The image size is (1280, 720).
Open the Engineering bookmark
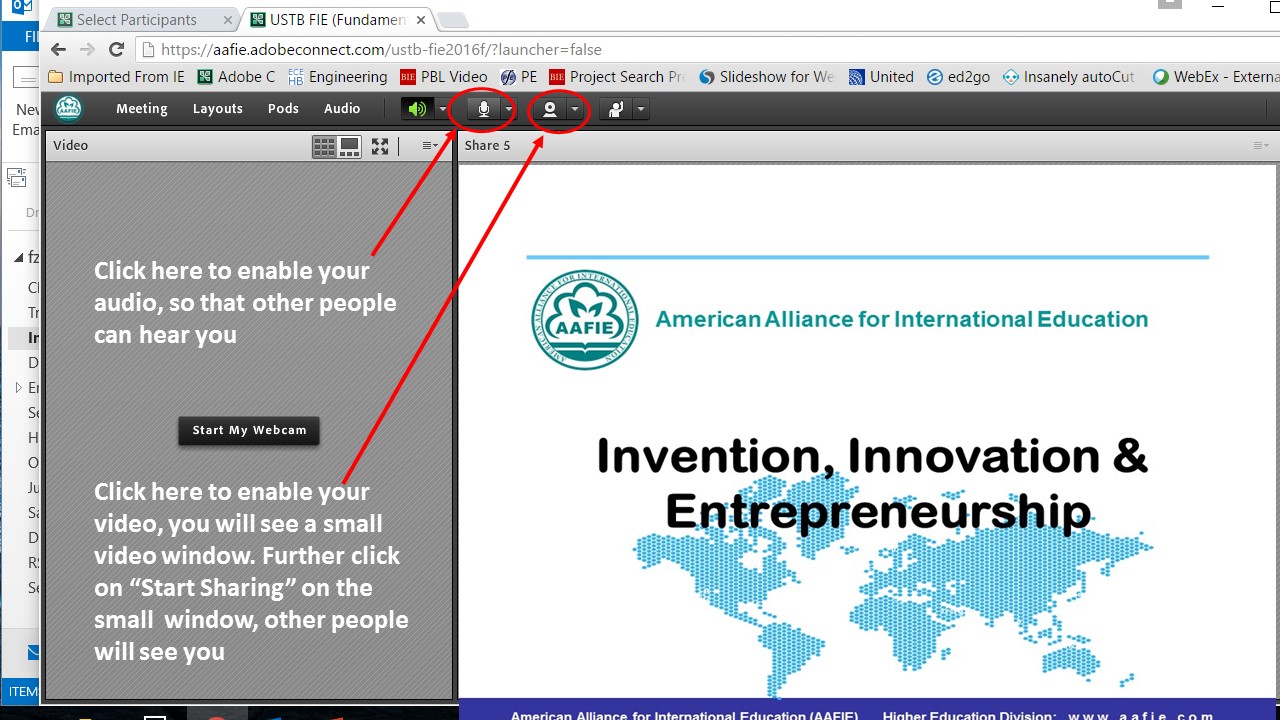tap(338, 77)
